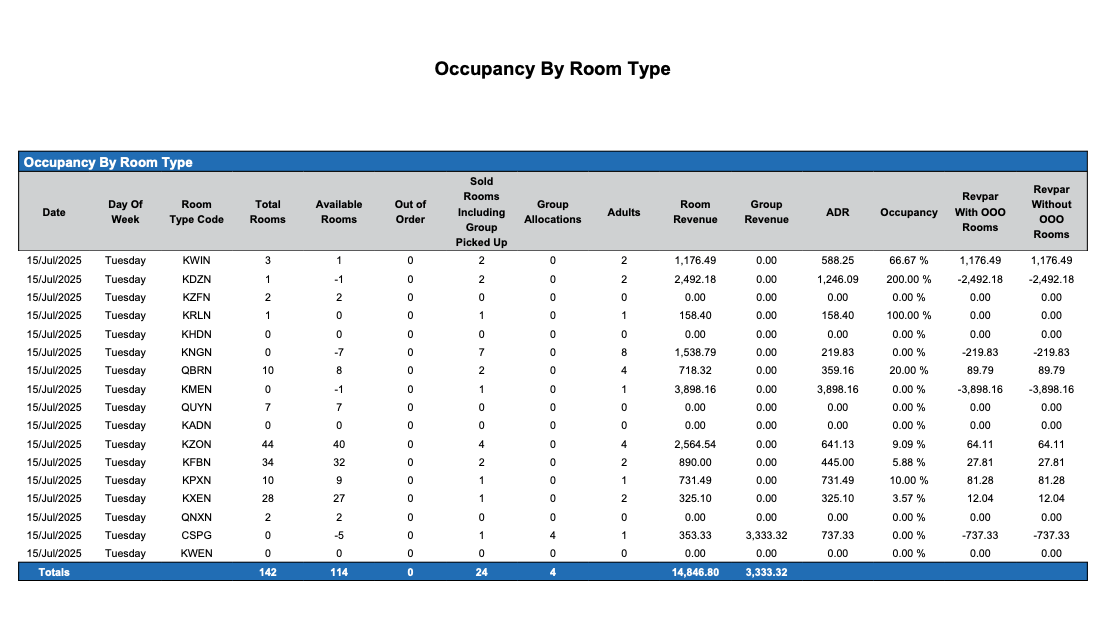Click the Revpar Without OOO Rooms header
Image resolution: width=1111 pixels, height=638 pixels.
[1051, 212]
